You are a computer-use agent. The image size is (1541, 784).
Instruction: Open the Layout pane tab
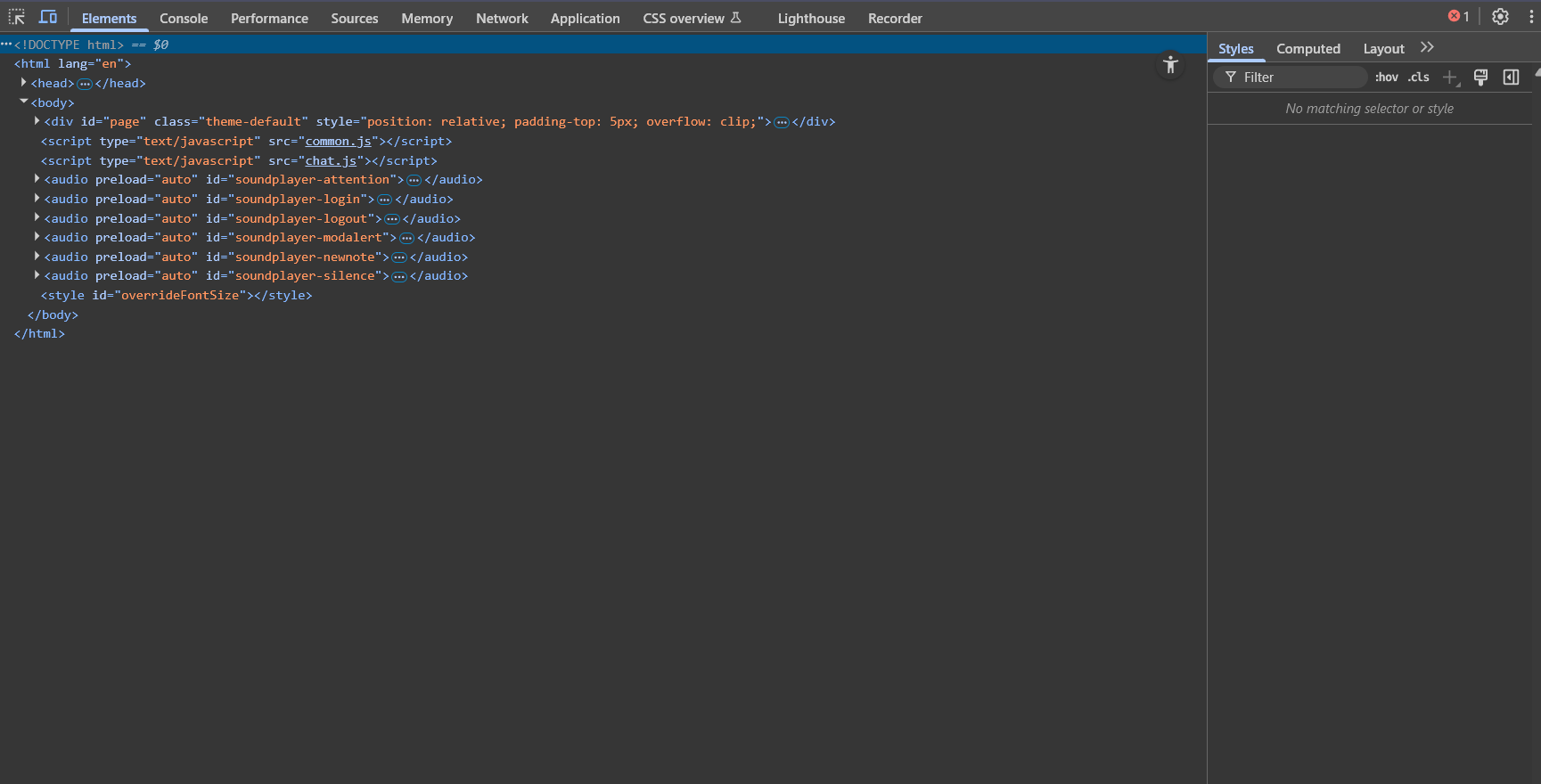point(1383,49)
